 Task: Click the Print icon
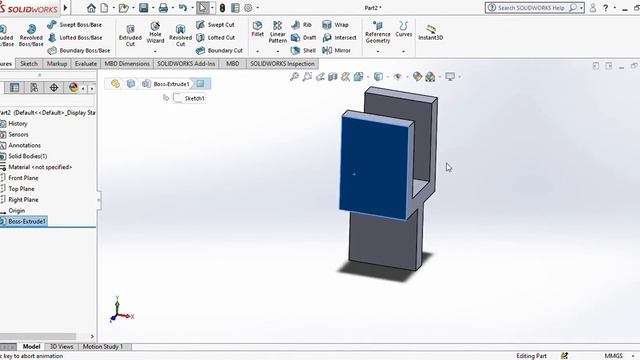click(163, 8)
